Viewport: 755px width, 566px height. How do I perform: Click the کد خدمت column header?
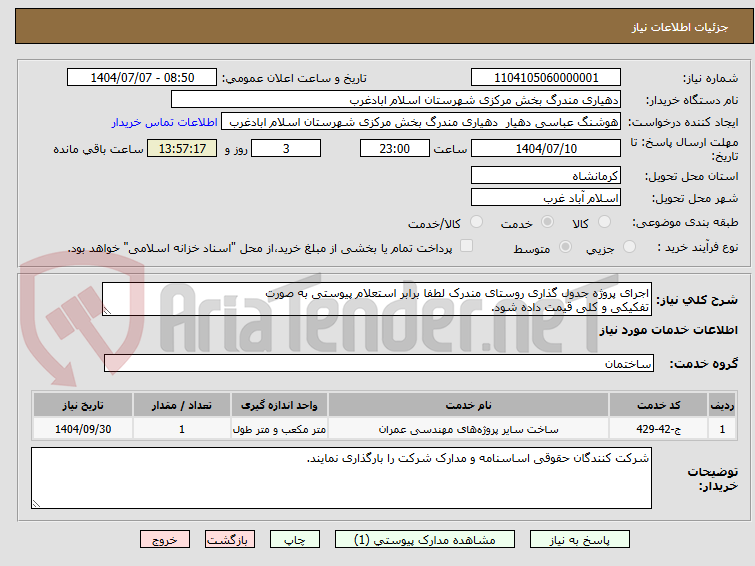(658, 405)
